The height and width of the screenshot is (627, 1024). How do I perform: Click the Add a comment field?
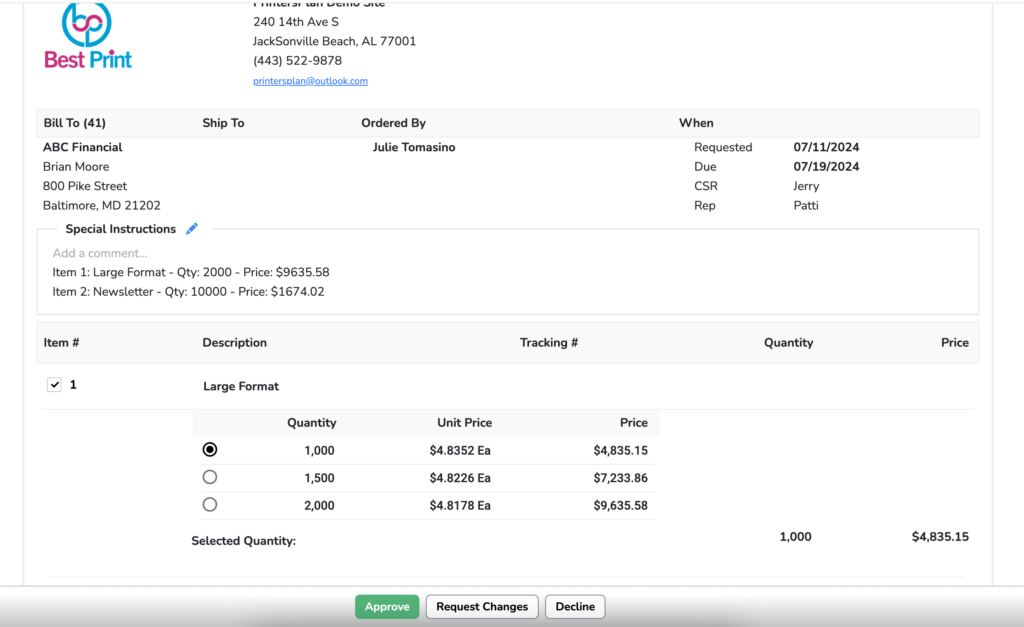coord(99,253)
